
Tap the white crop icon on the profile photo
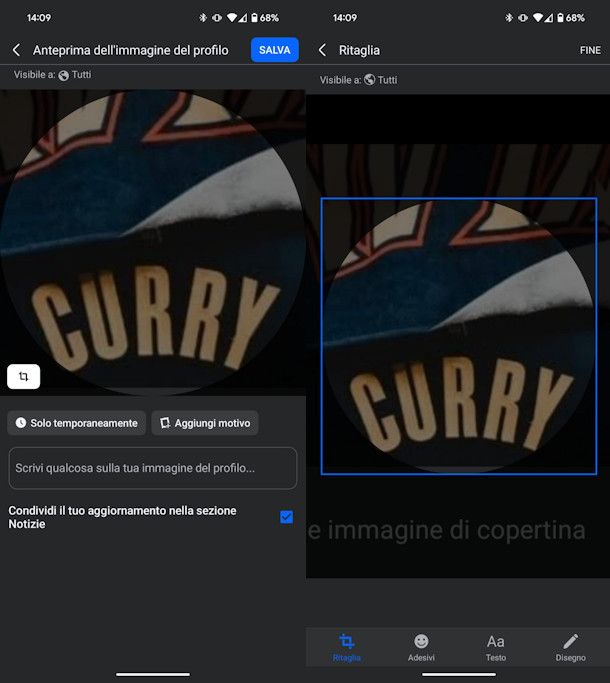point(24,376)
